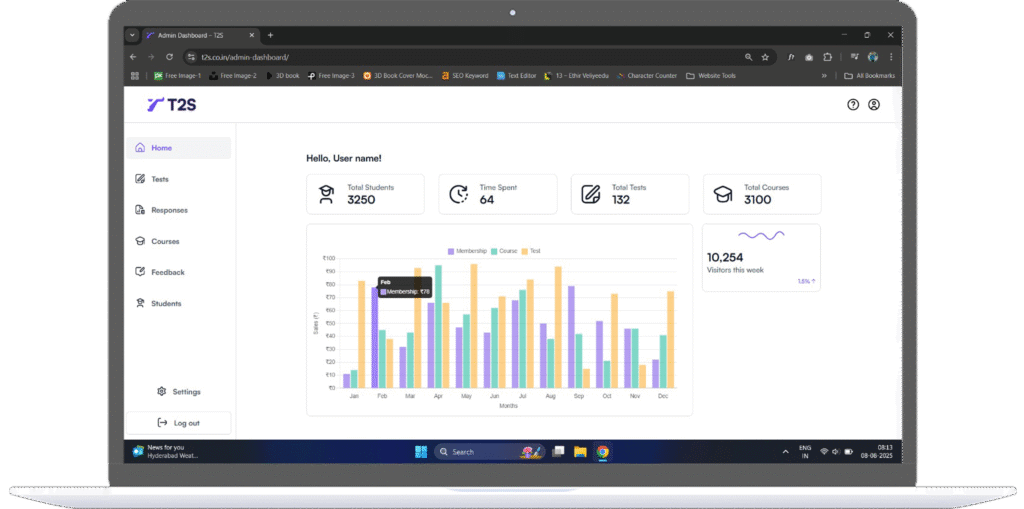1024x509 pixels.
Task: Click the Time Spent clock icon
Action: click(x=458, y=194)
